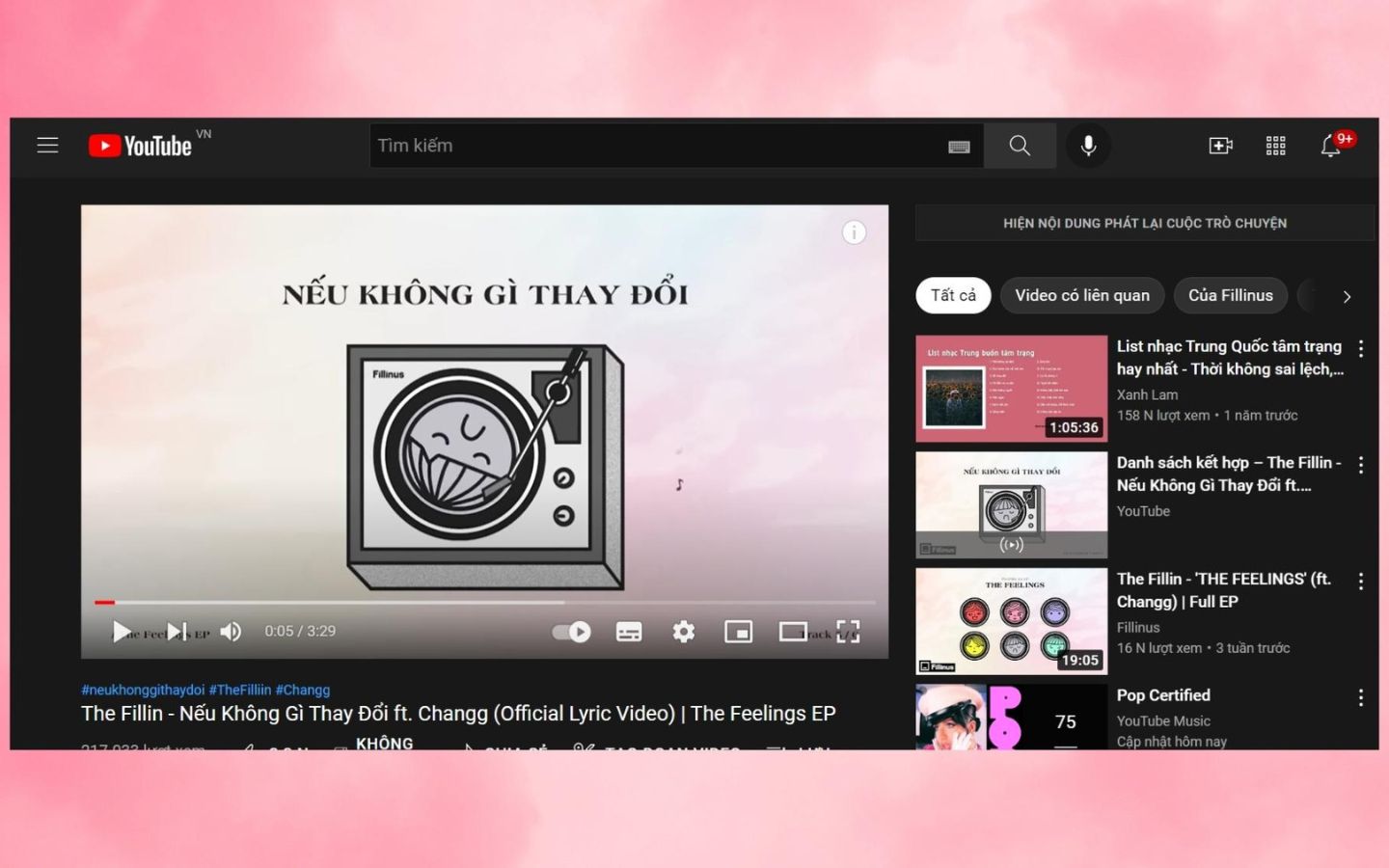This screenshot has height=868, width=1389.
Task: Click '16 N lượt xem • 3 tuần trước' text
Action: click(1203, 648)
